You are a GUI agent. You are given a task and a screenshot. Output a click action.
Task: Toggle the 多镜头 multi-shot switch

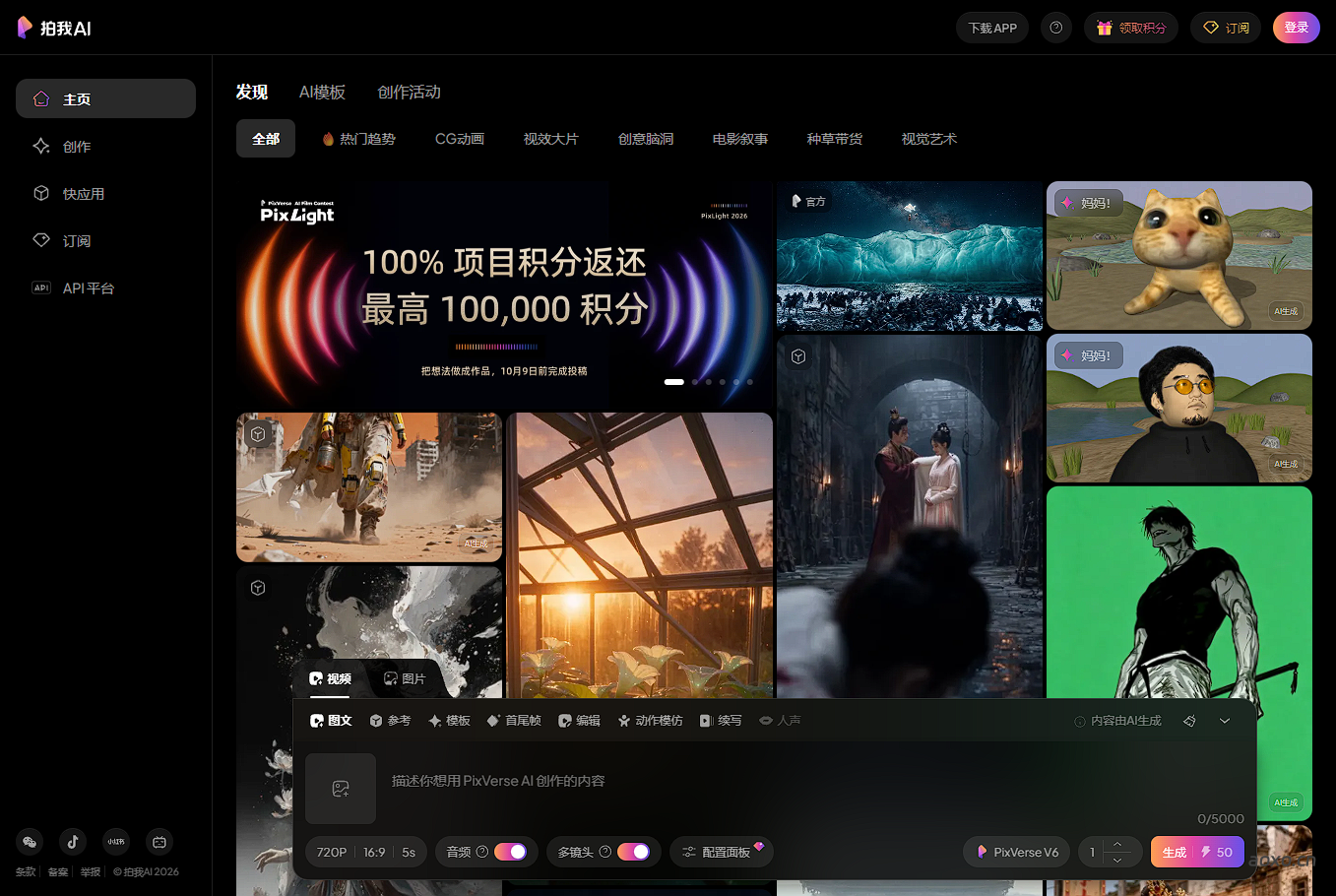point(633,852)
